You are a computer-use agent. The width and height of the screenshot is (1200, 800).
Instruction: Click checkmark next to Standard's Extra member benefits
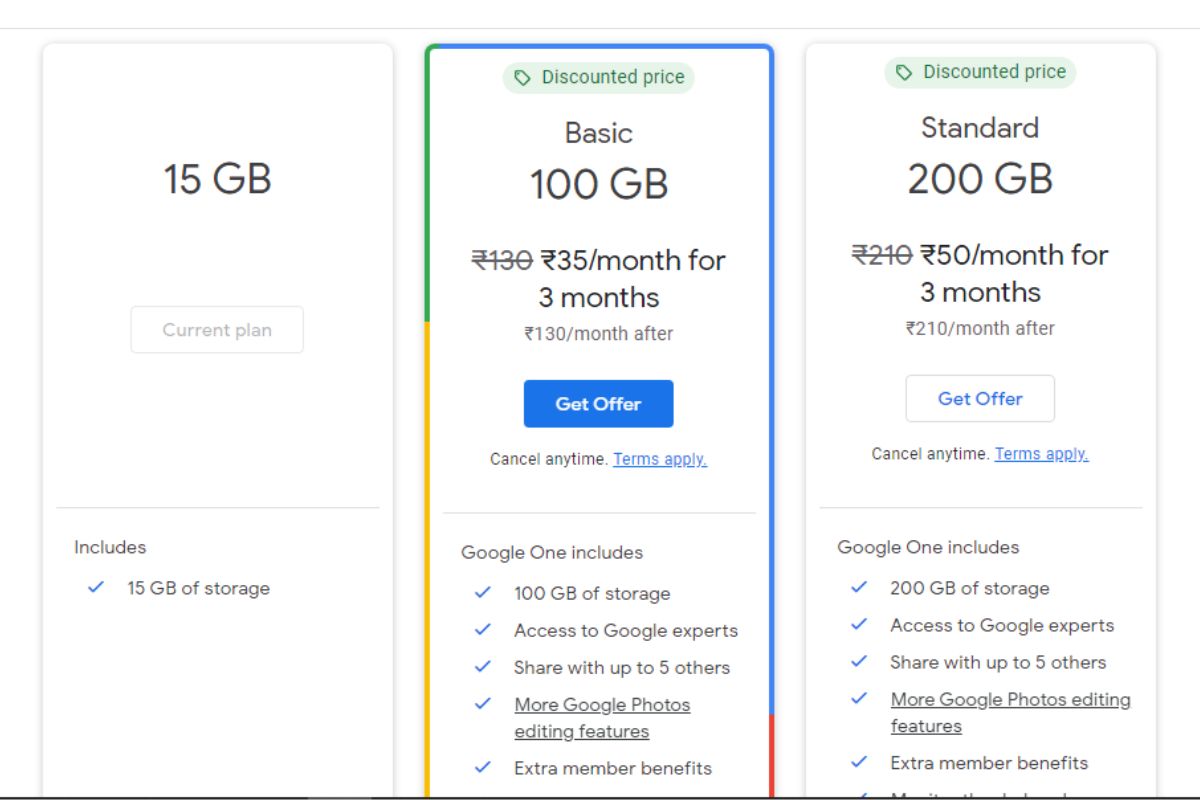(x=857, y=762)
